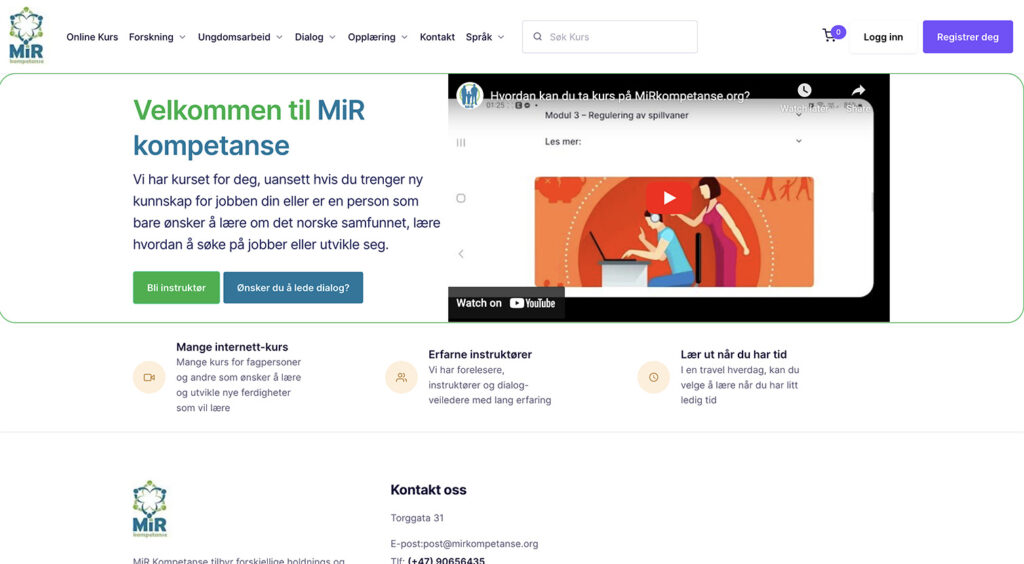Click the people icon for experienced instructors
Image resolution: width=1024 pixels, height=564 pixels.
pyautogui.click(x=401, y=377)
